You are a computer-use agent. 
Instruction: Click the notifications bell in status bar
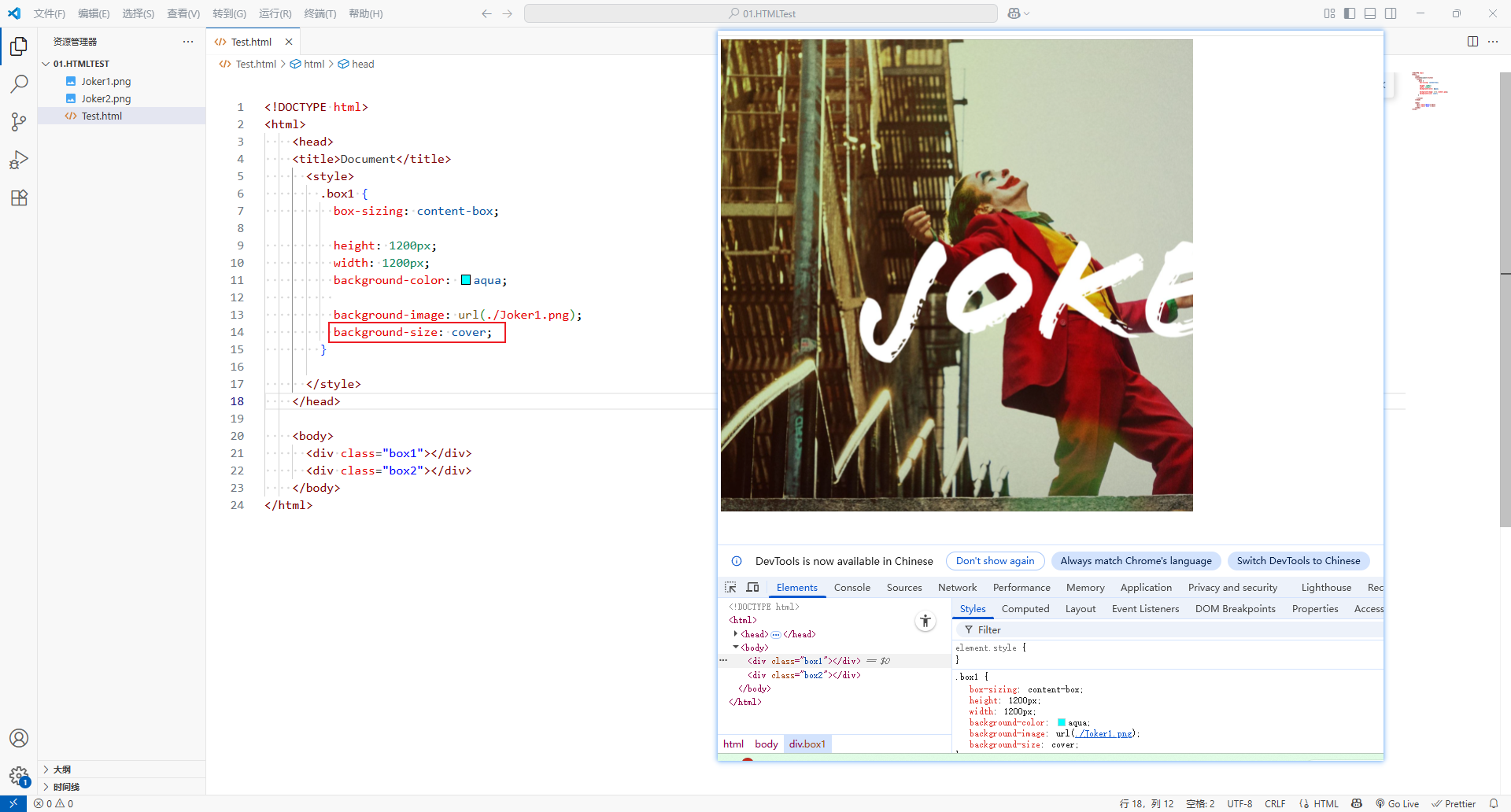point(1494,803)
